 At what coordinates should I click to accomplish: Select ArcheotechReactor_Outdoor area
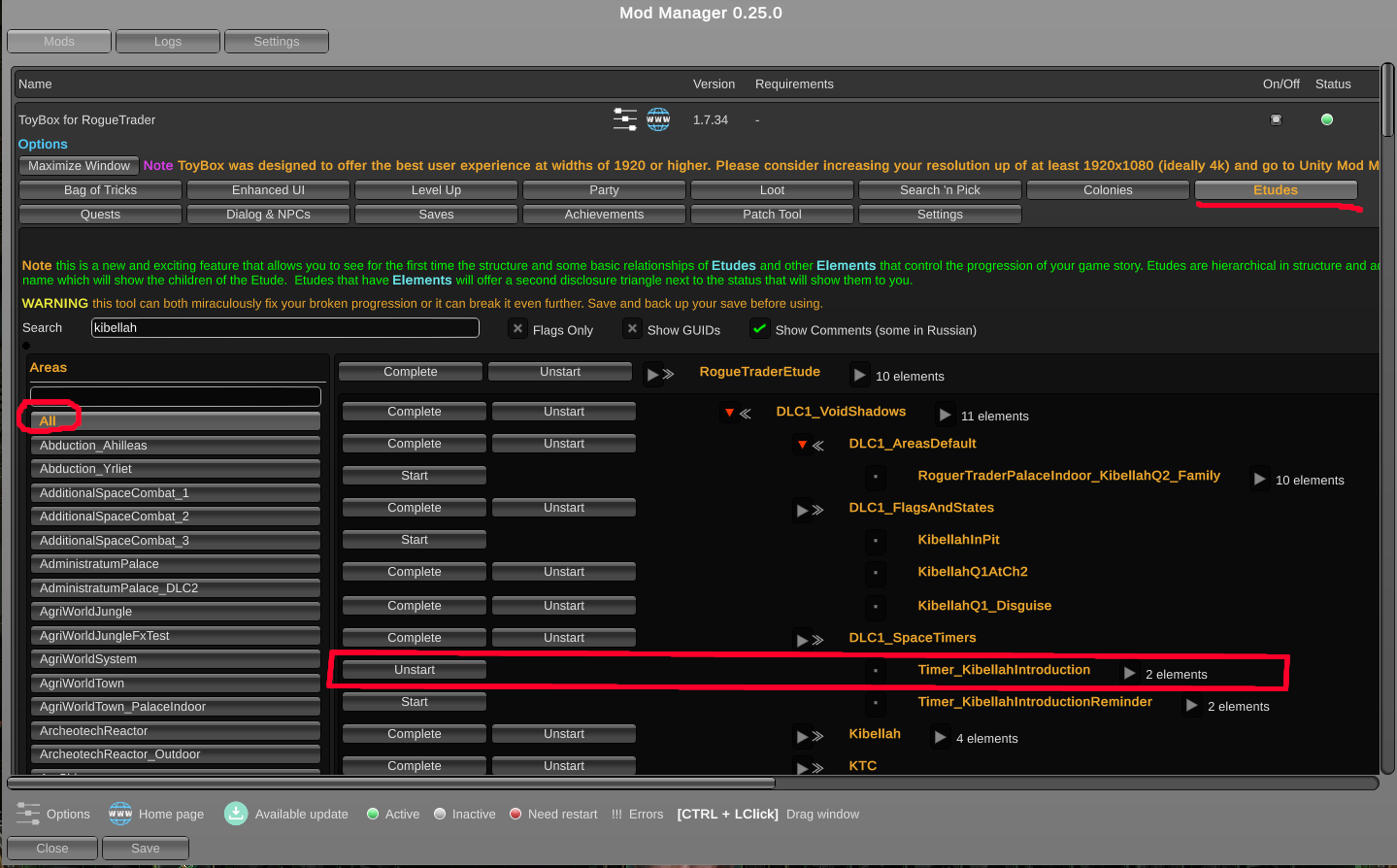click(175, 754)
